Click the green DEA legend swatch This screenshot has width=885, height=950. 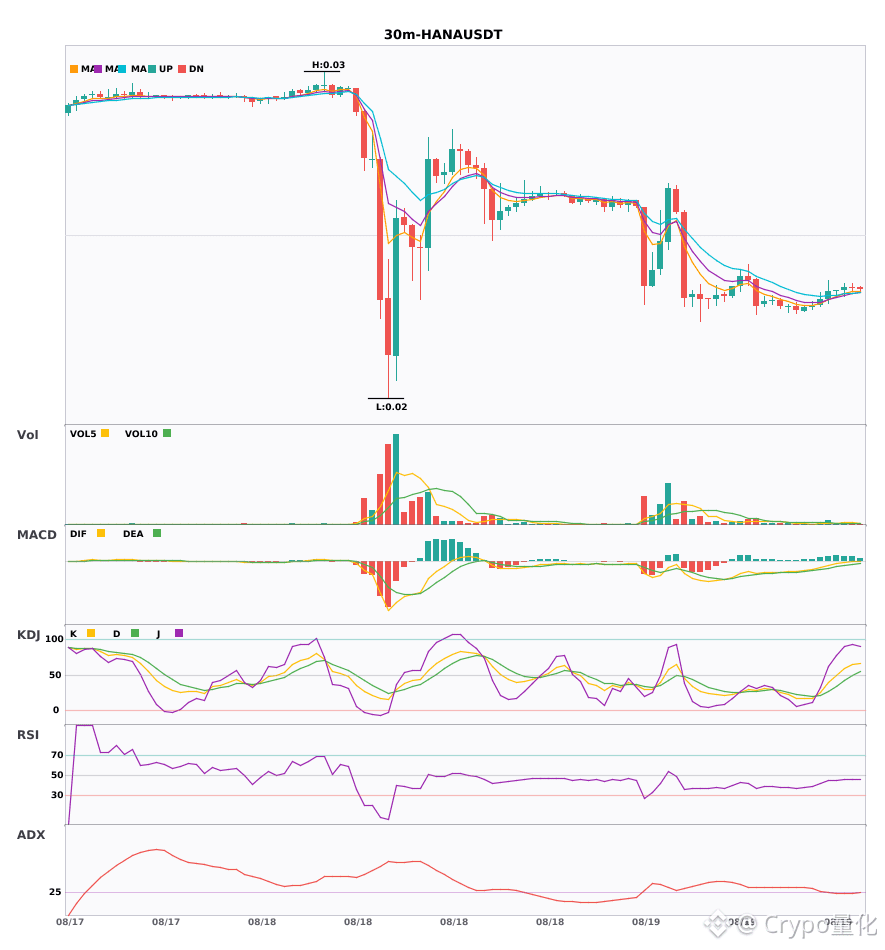(157, 533)
